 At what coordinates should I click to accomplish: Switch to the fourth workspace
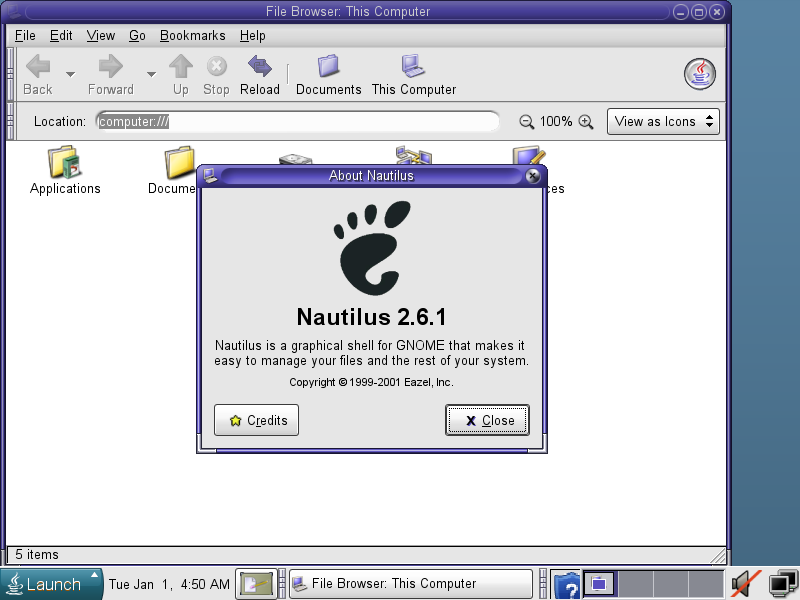click(x=706, y=584)
